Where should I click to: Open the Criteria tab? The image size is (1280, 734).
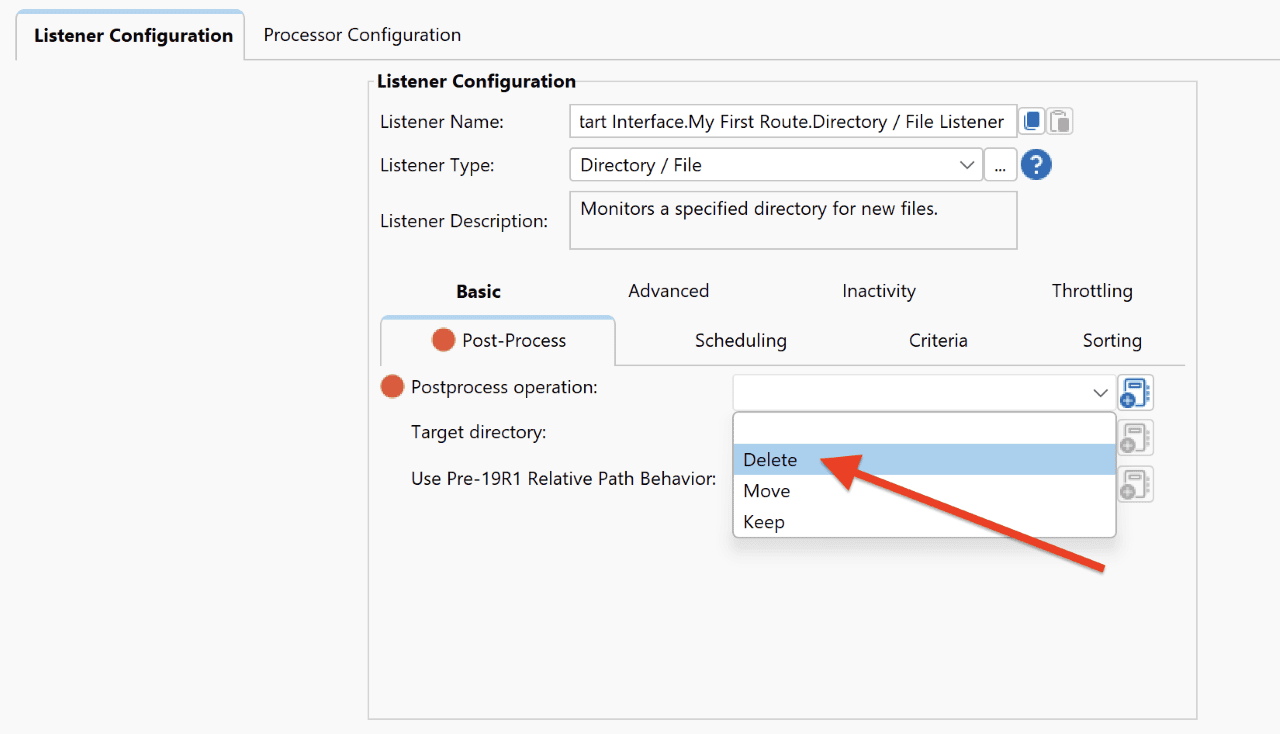click(x=938, y=341)
